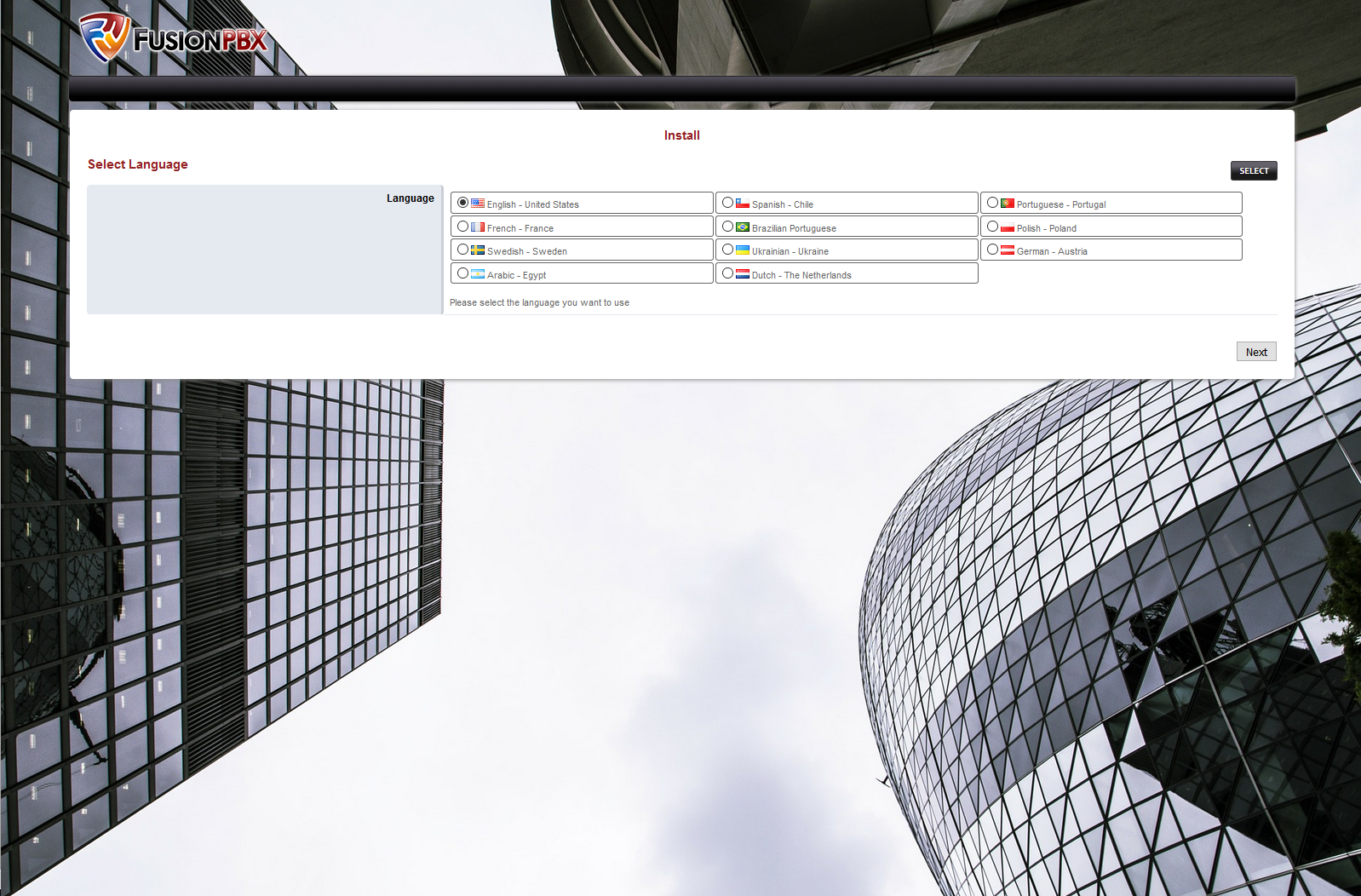Image resolution: width=1361 pixels, height=896 pixels.
Task: Click the Portugal flag icon
Action: (x=1008, y=204)
